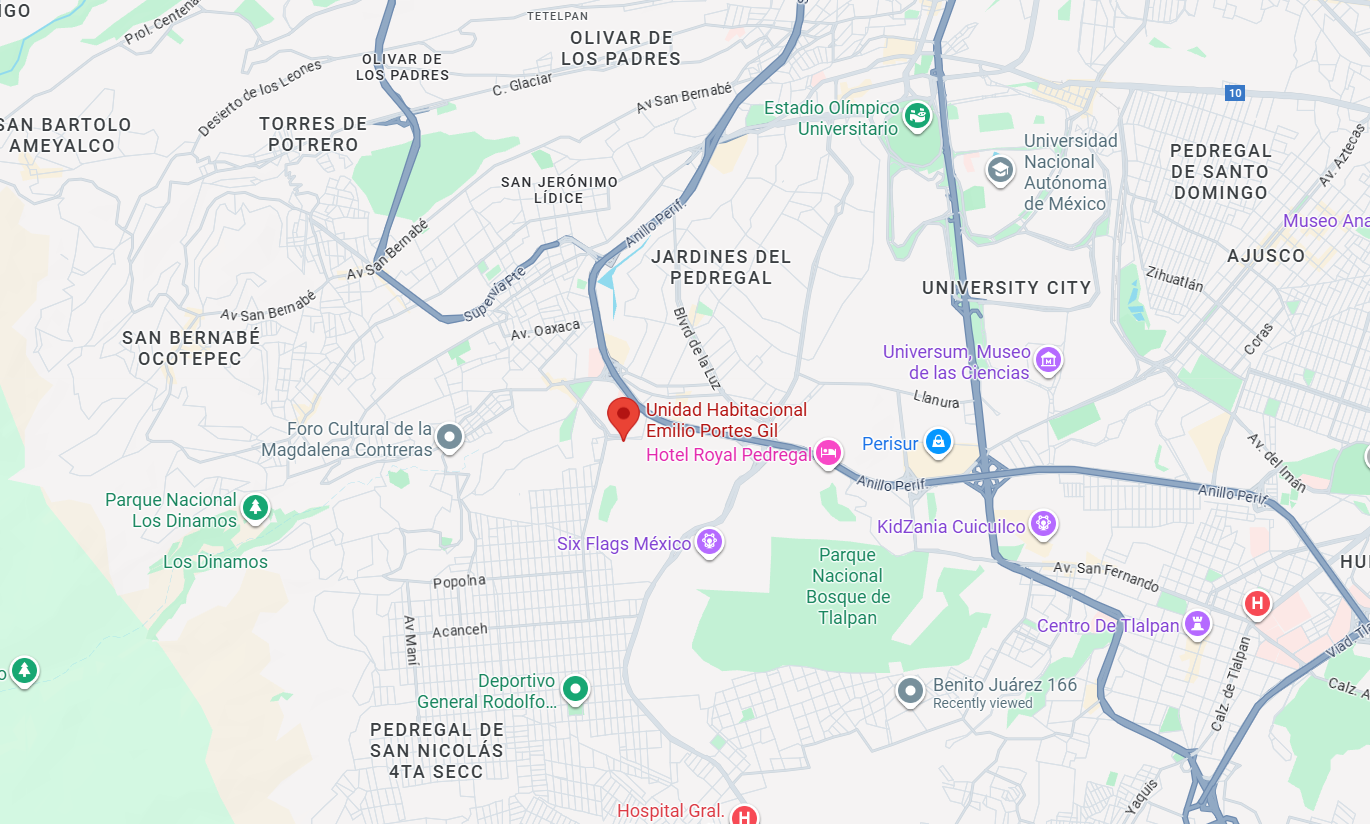Click the highway 10 route shield

[x=1235, y=93]
